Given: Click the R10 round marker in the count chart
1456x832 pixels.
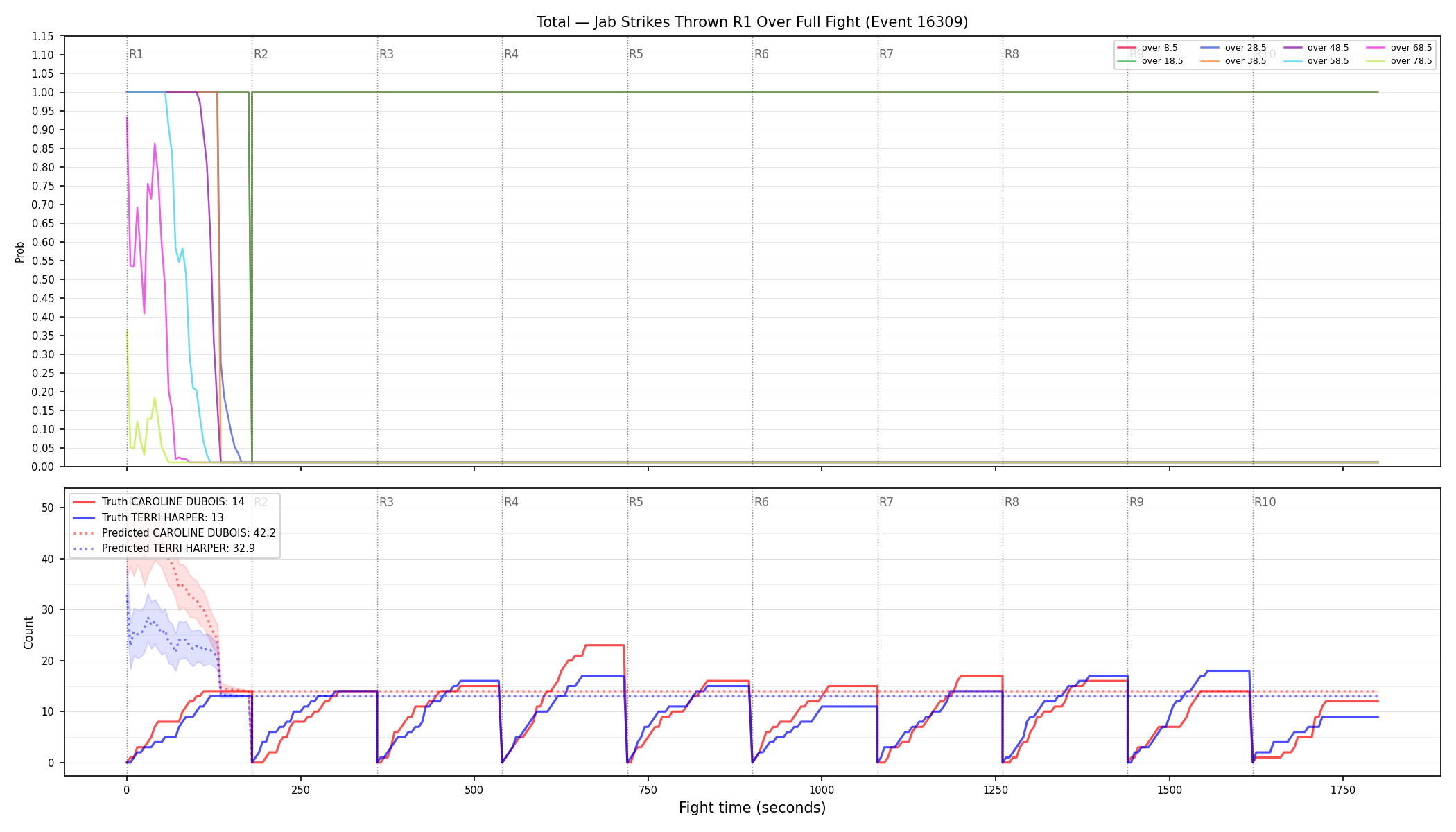Looking at the screenshot, I should (1265, 502).
